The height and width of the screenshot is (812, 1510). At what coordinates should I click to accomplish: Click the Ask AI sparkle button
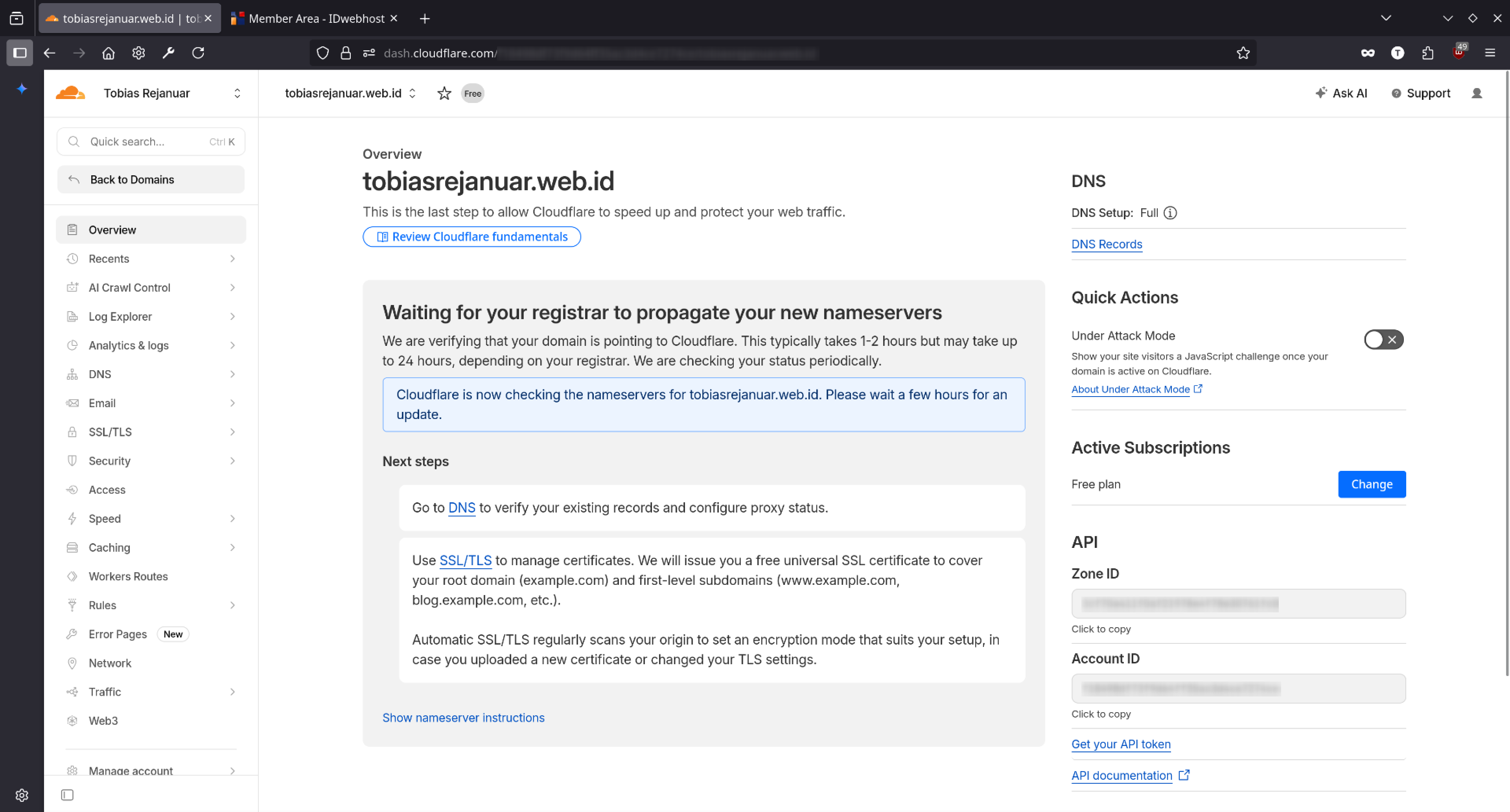click(x=1341, y=93)
